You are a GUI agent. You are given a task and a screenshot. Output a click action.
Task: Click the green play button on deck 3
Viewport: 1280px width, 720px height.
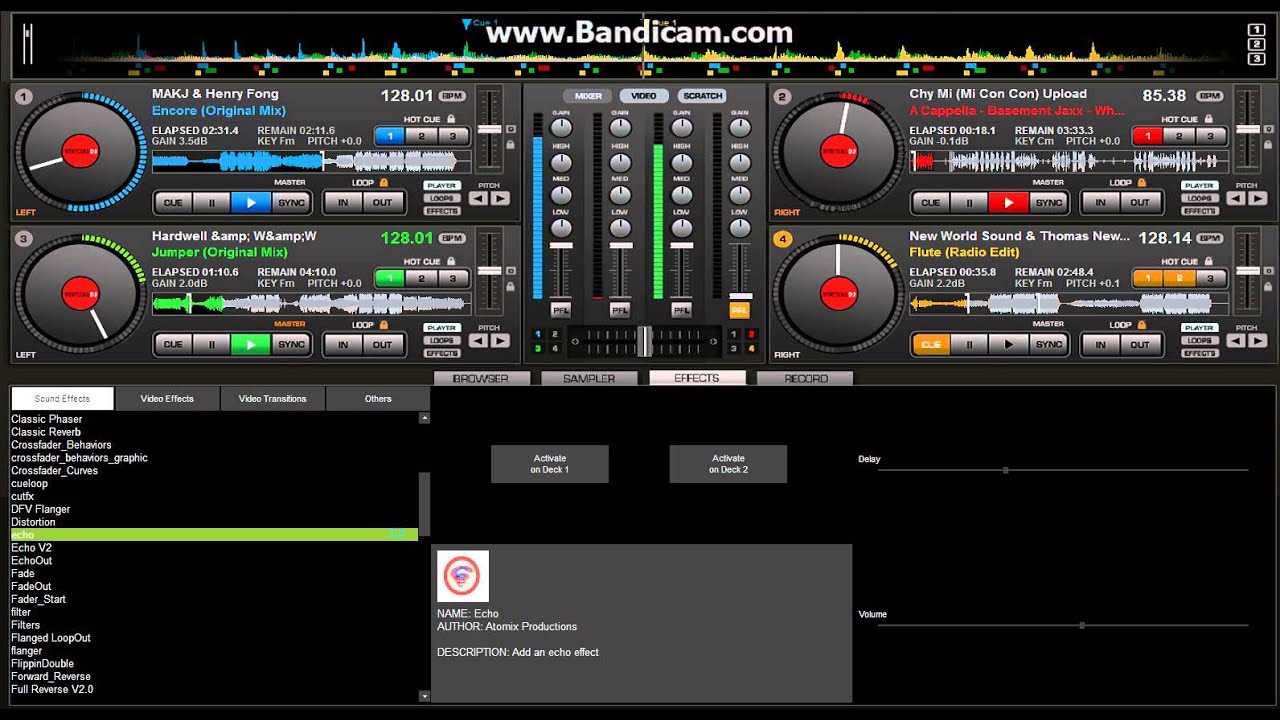251,344
